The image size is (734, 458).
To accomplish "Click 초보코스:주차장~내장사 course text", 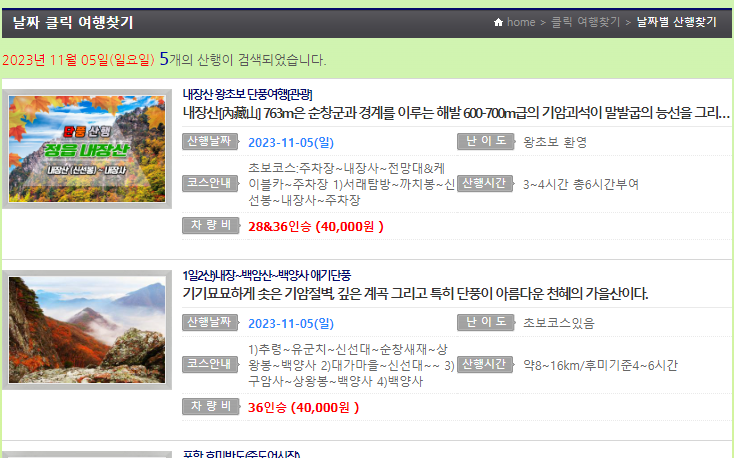I will [x=351, y=184].
